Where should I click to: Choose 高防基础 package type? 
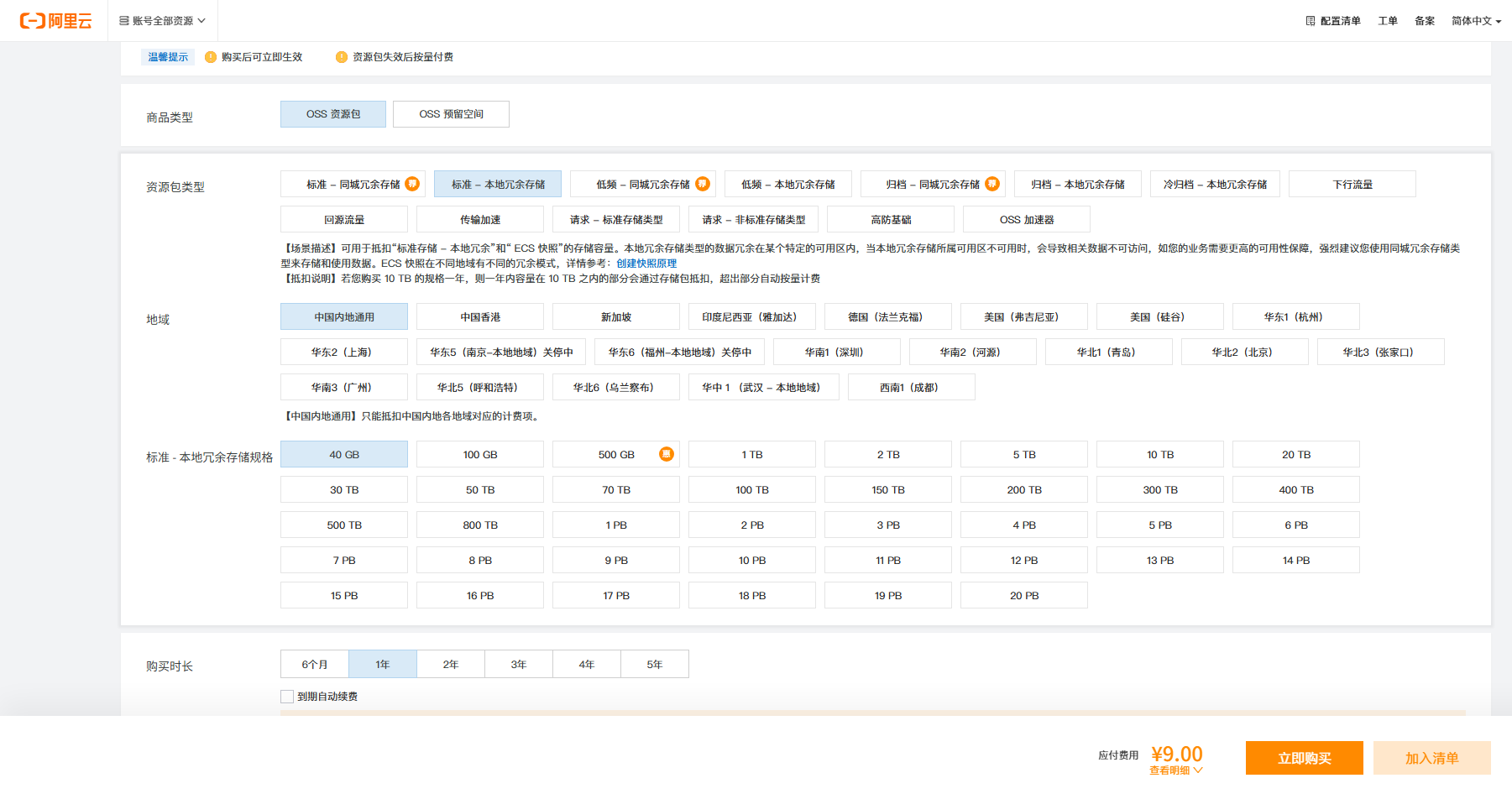[x=891, y=219]
